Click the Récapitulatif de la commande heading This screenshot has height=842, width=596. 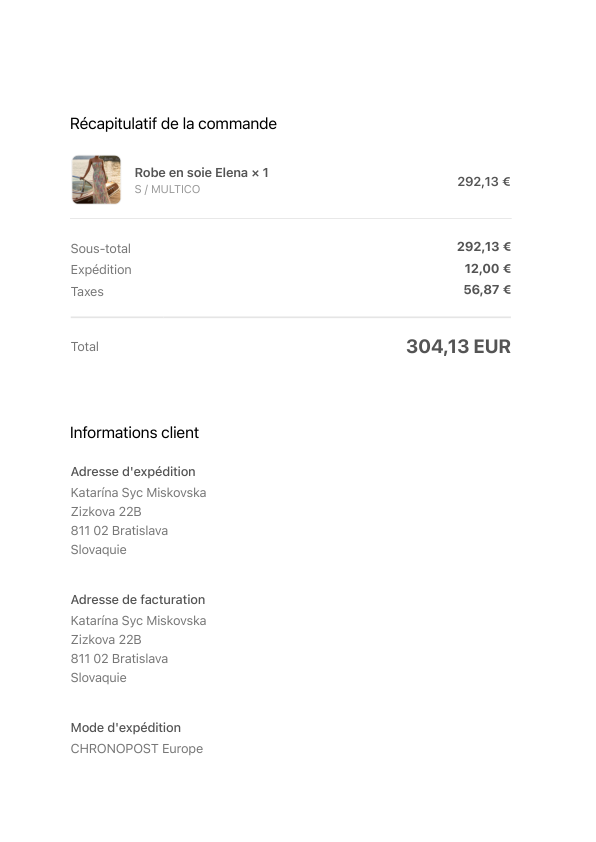[x=173, y=124]
